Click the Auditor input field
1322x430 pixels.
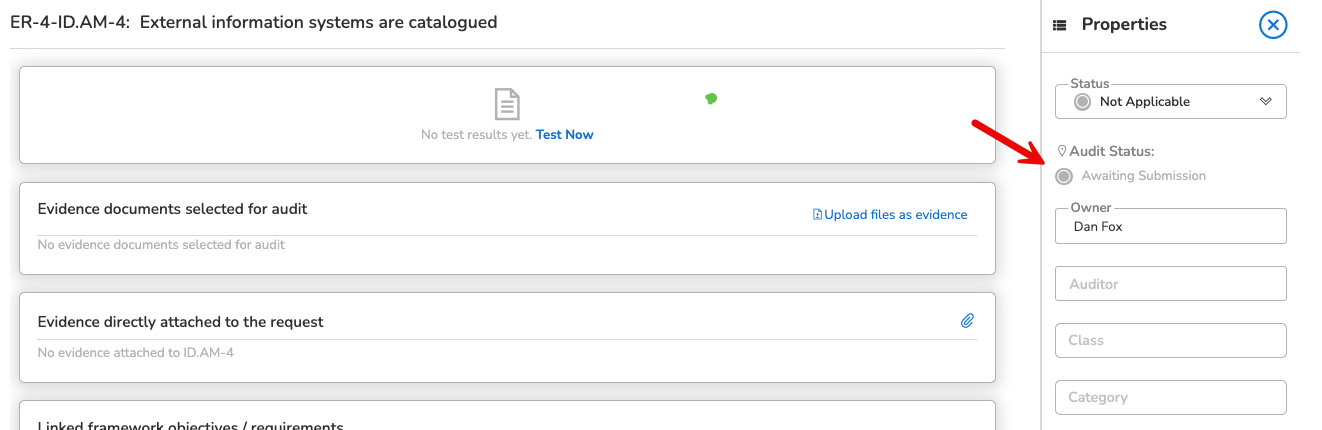(1171, 284)
